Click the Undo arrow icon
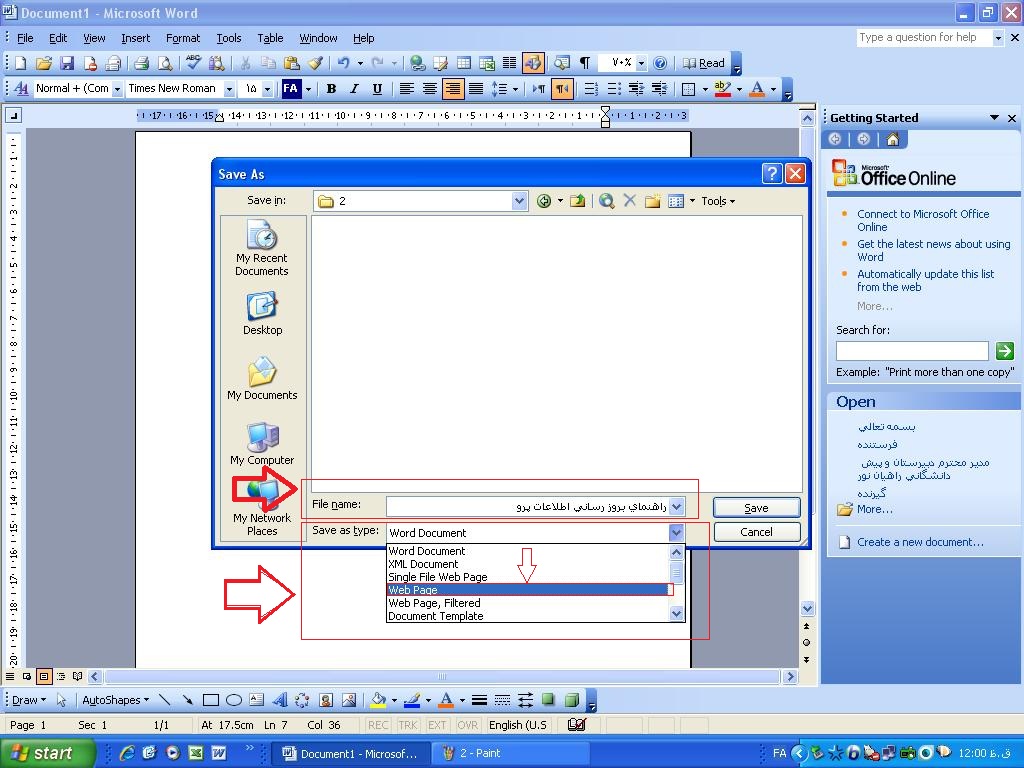 point(344,63)
